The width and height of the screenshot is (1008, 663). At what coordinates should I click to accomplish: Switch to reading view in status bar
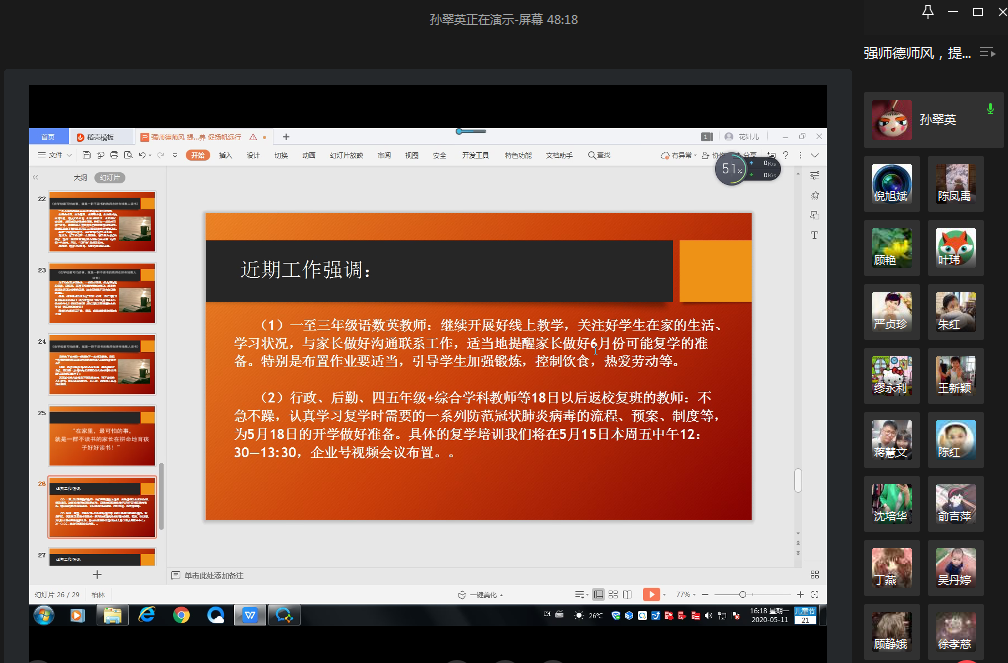click(627, 595)
